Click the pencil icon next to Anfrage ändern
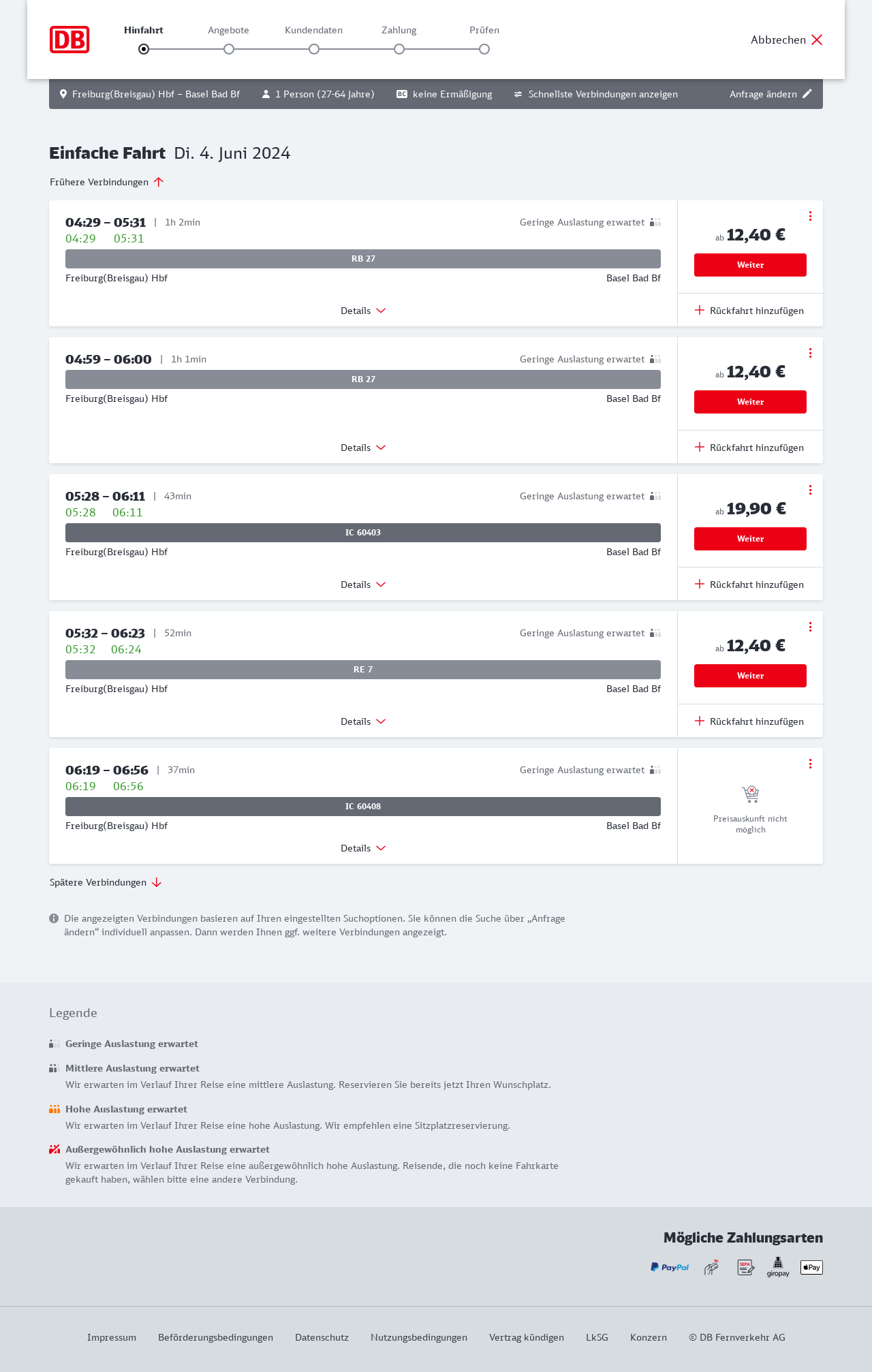The width and height of the screenshot is (872, 1372). pos(807,94)
